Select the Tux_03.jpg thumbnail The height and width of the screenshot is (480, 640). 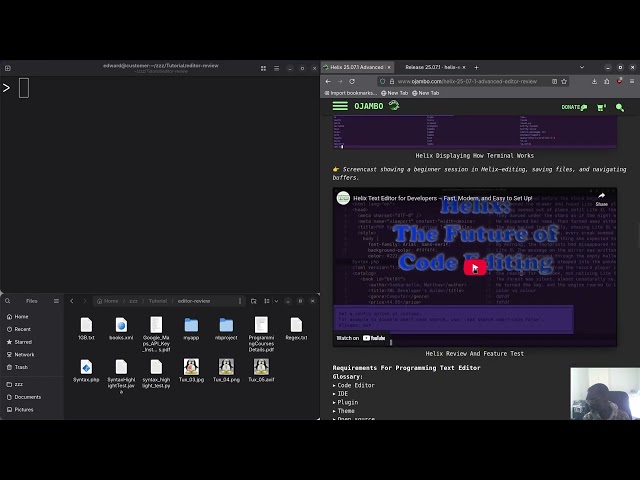(191, 370)
